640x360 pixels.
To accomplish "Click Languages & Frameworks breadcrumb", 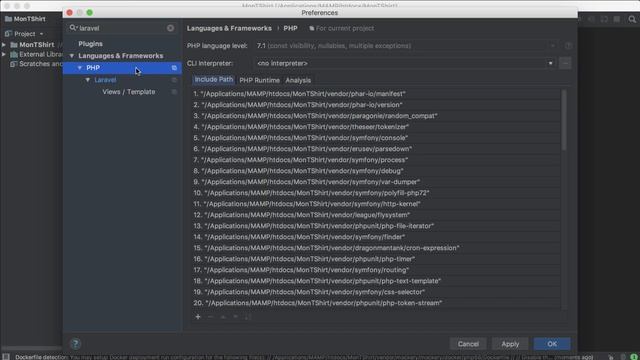I will pyautogui.click(x=229, y=28).
